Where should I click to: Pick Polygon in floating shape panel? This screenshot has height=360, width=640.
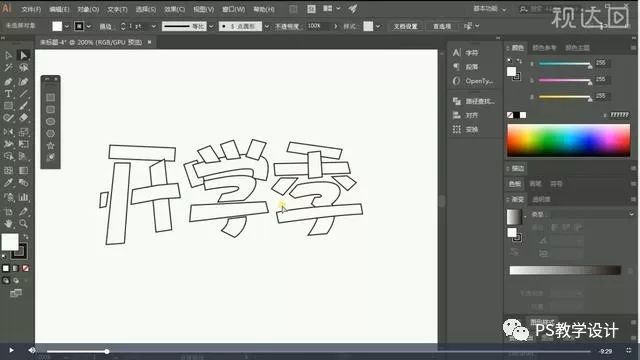51,133
